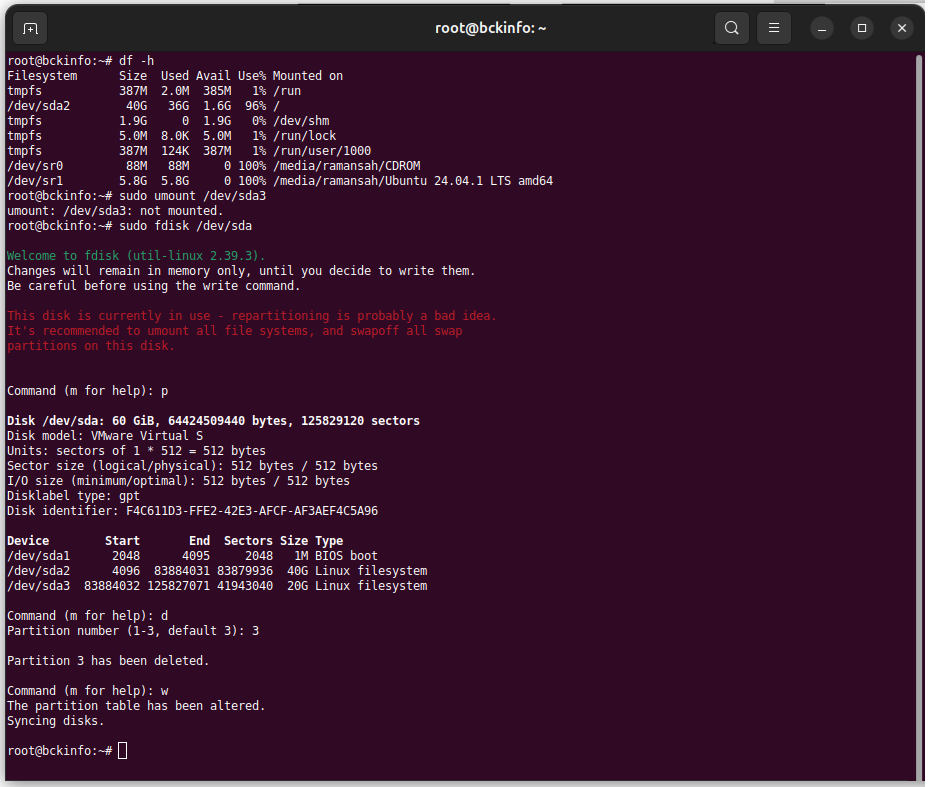Click the prompt cursor on the last line
This screenshot has width=932, height=787.
[122, 751]
